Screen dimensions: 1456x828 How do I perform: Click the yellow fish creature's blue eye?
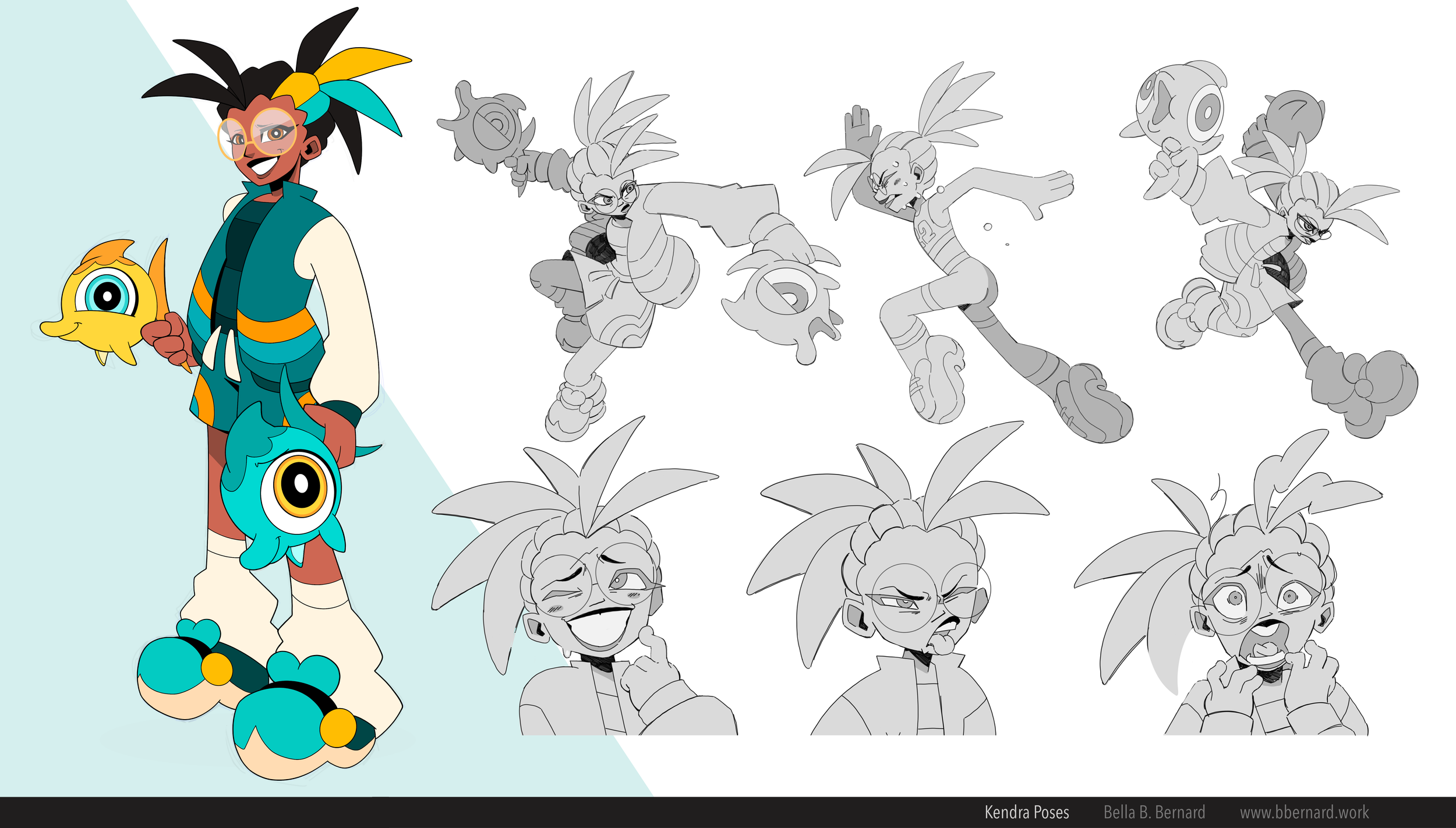click(107, 296)
